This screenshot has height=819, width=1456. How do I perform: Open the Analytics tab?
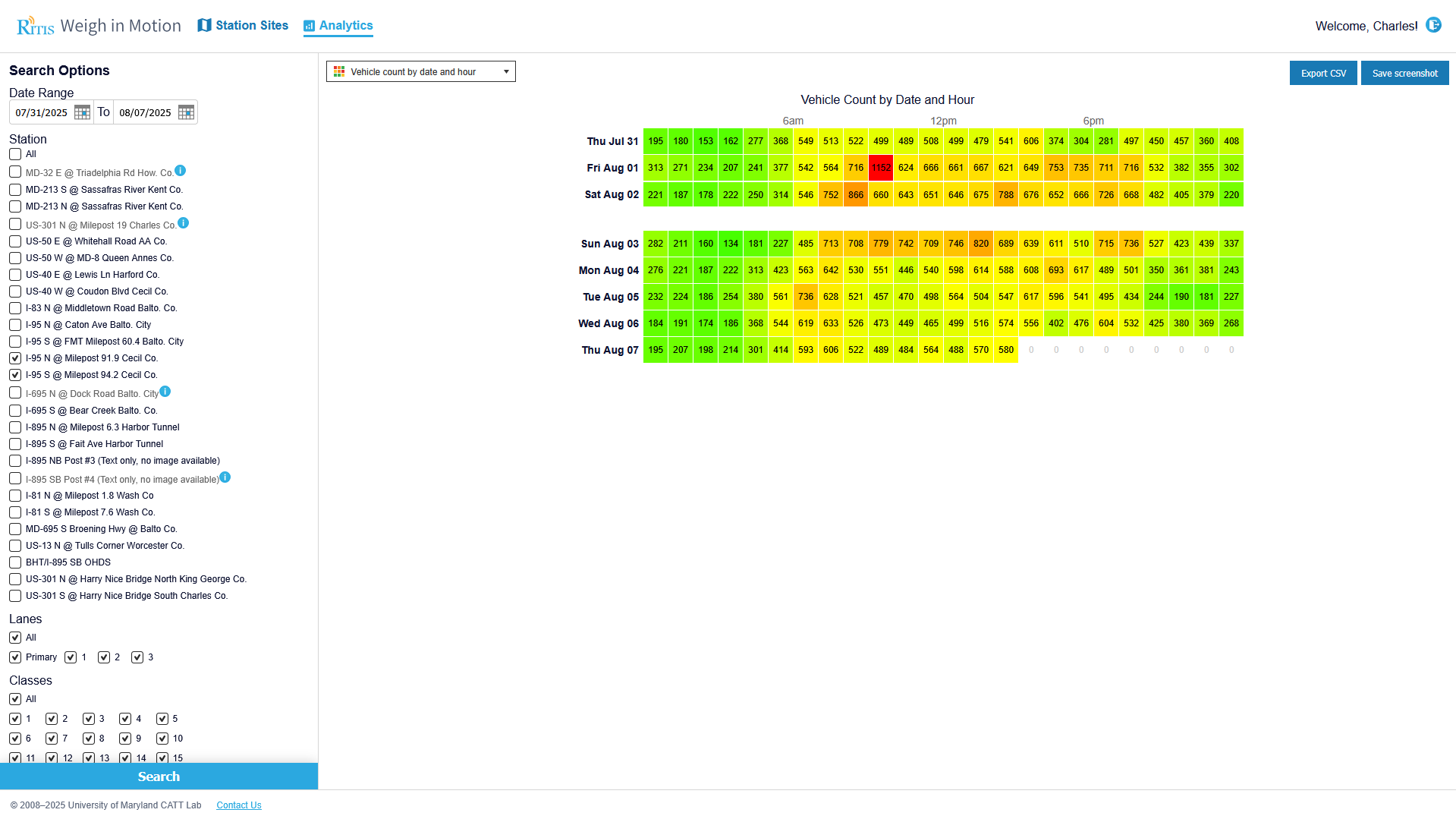pos(338,26)
